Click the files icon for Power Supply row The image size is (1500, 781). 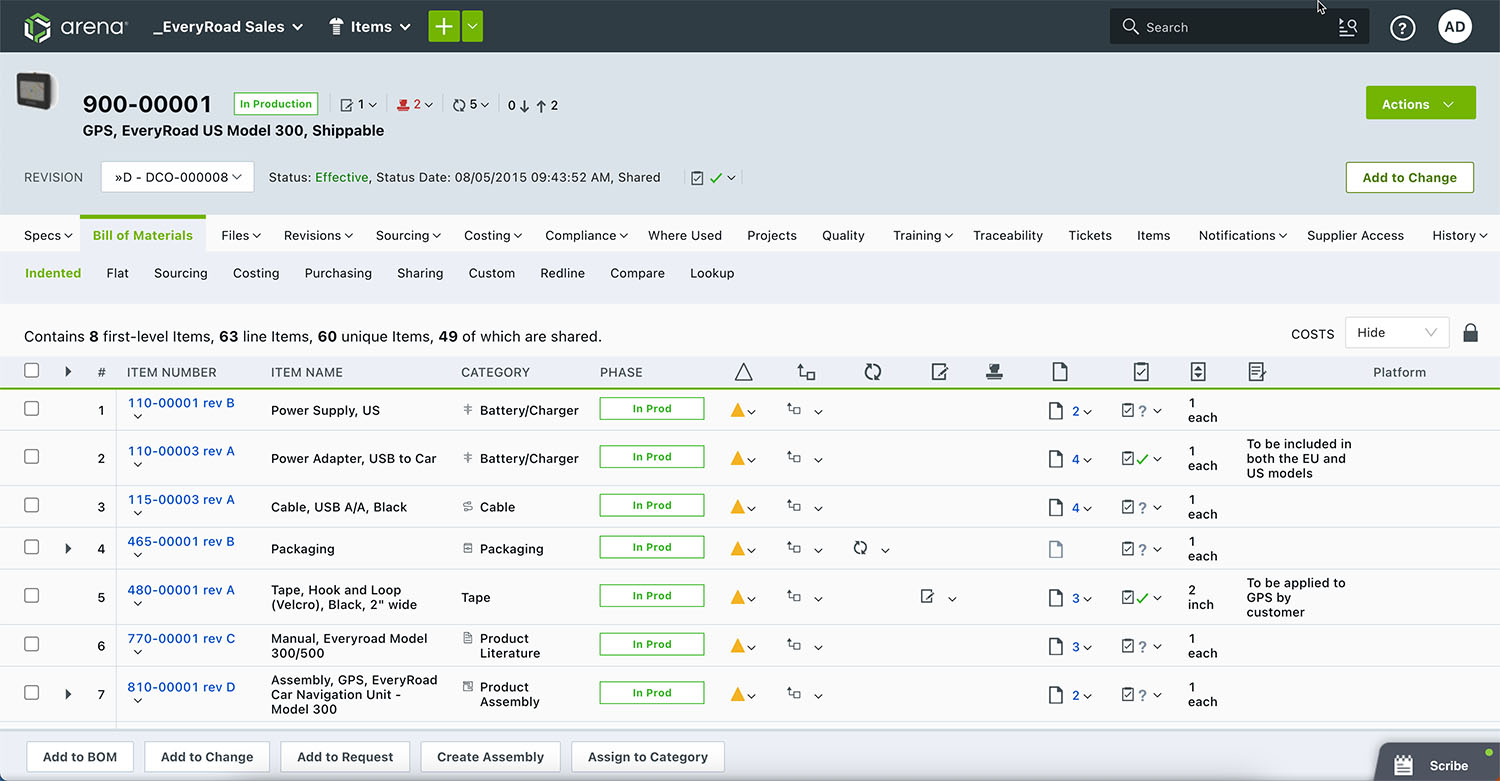(1056, 410)
